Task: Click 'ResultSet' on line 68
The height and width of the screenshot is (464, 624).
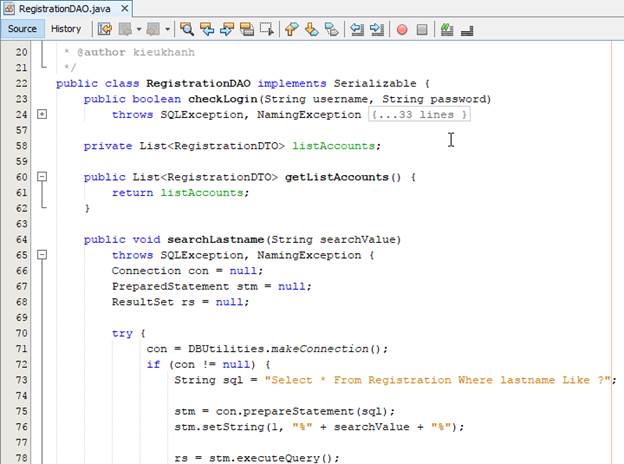Action: pyautogui.click(x=143, y=302)
